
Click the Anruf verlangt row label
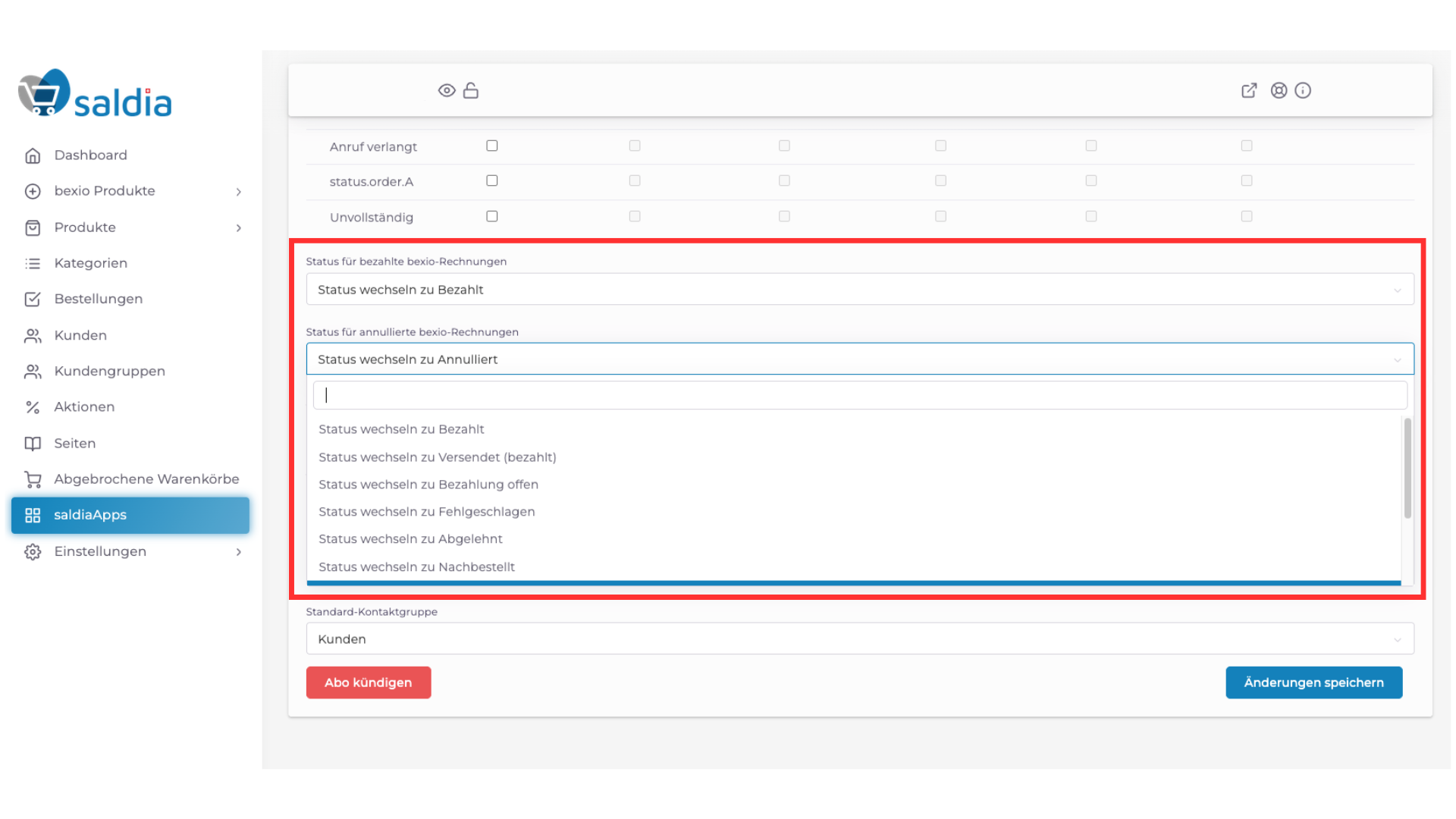[373, 147]
